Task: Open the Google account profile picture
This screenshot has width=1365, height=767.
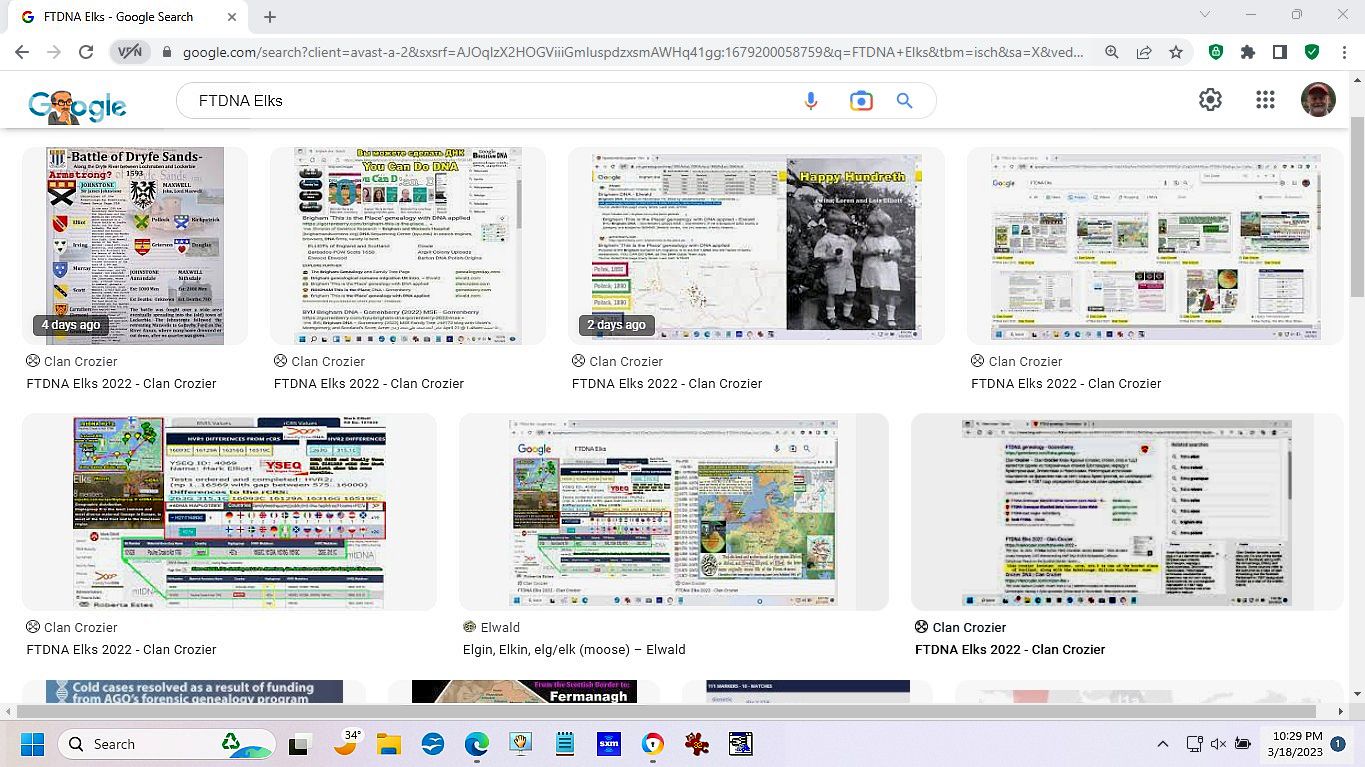Action: pyautogui.click(x=1318, y=99)
